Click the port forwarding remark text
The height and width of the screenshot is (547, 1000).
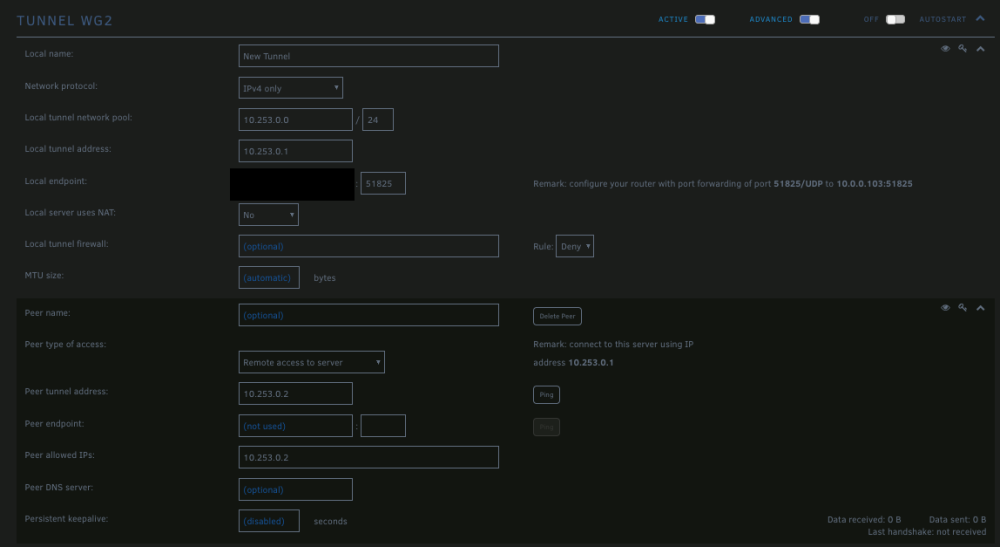click(723, 184)
